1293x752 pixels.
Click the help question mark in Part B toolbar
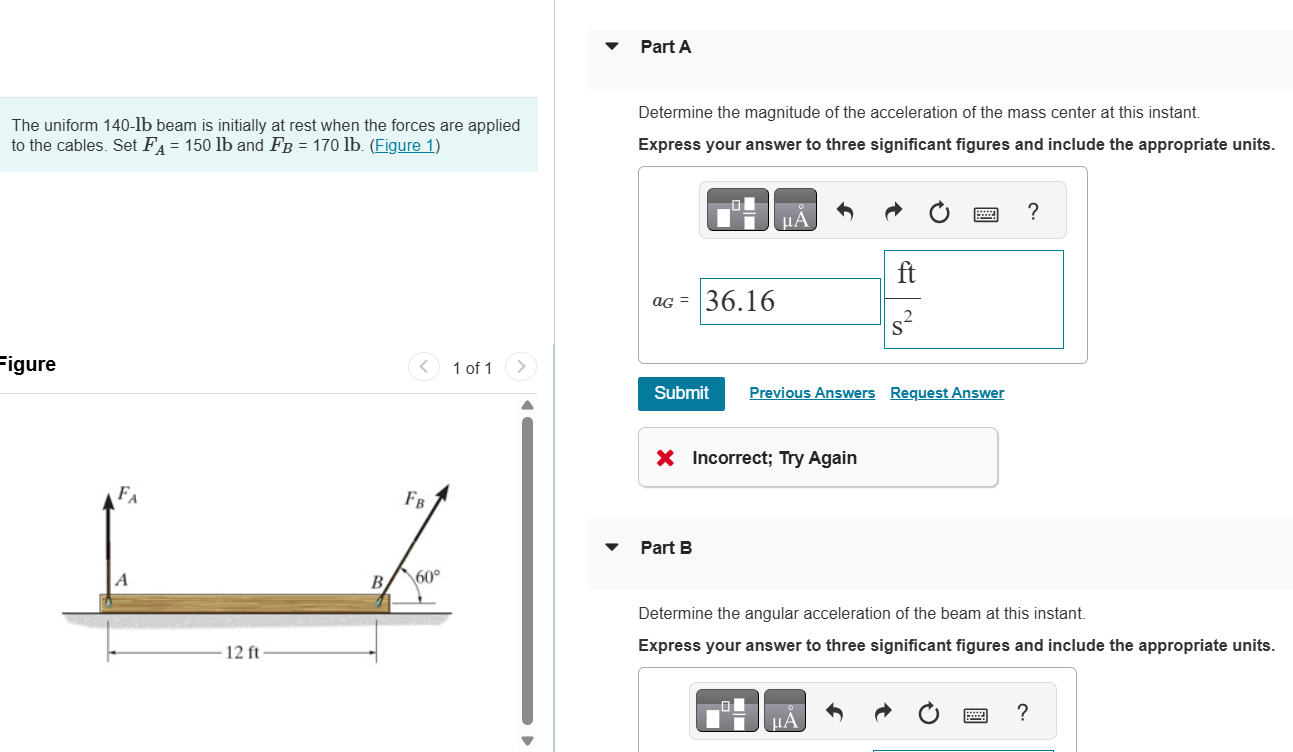(x=1022, y=712)
